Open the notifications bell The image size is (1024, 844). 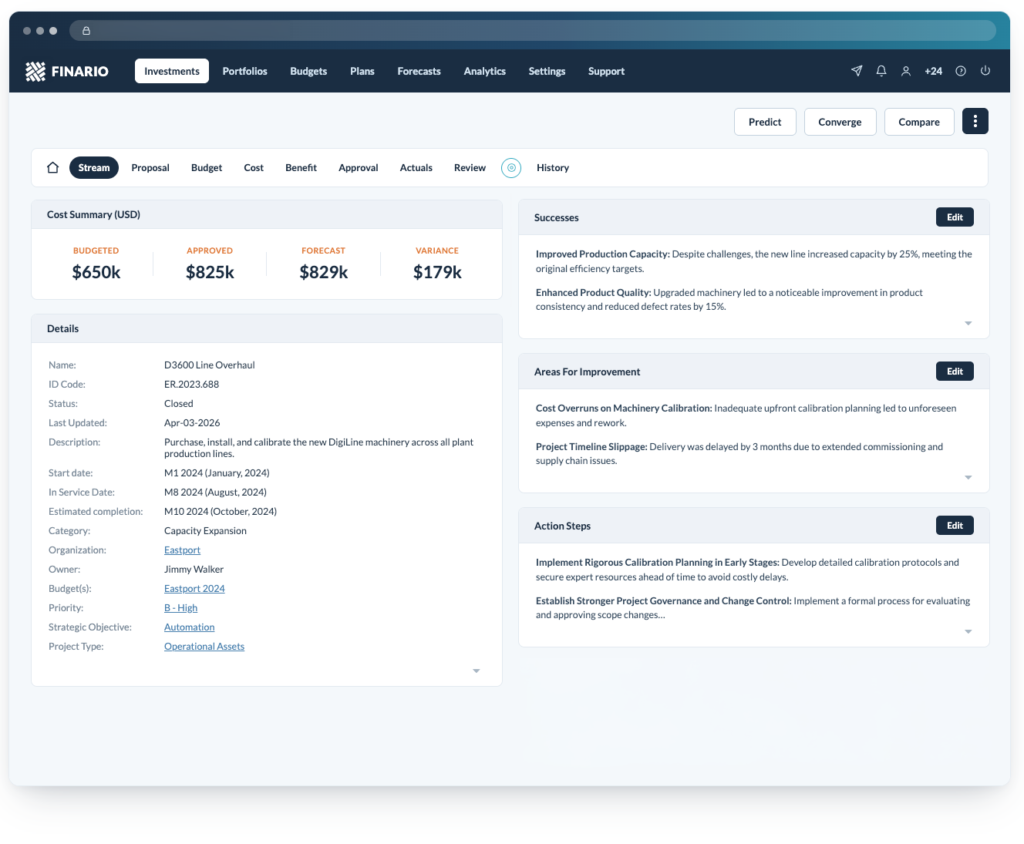881,71
